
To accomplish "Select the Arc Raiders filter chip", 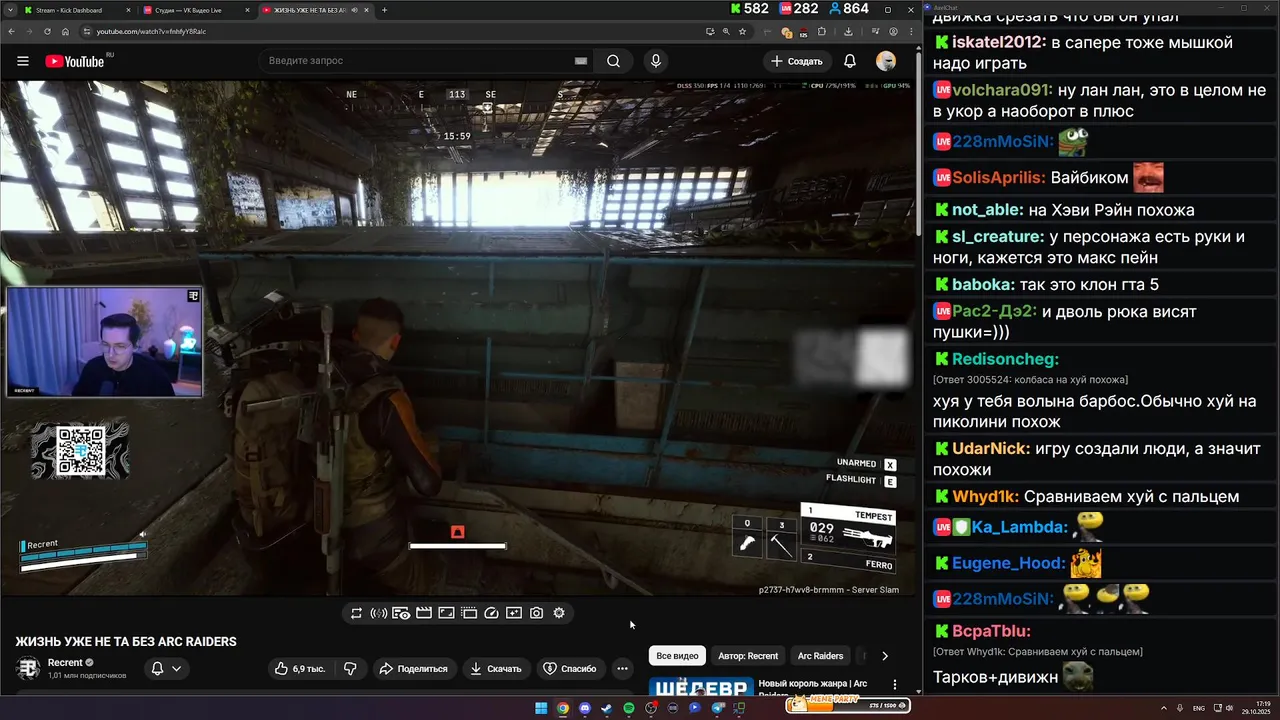I will (820, 656).
